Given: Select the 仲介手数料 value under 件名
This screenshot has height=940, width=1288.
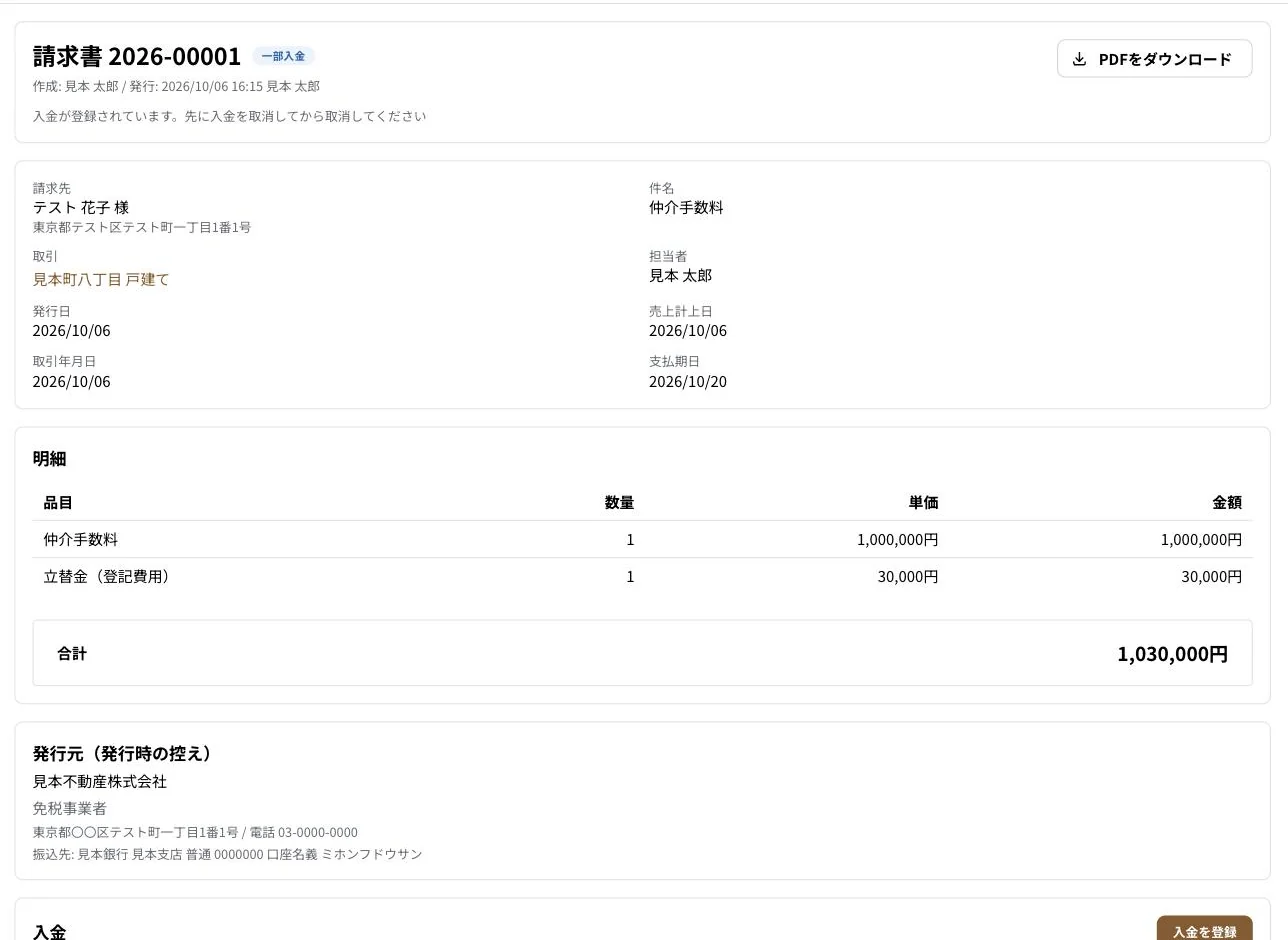Looking at the screenshot, I should pos(686,207).
